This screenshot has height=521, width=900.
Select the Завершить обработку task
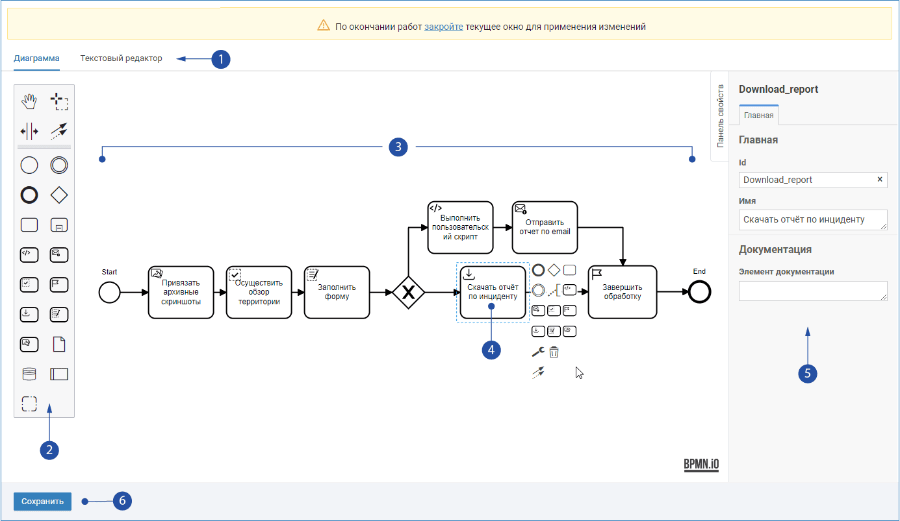tap(622, 292)
